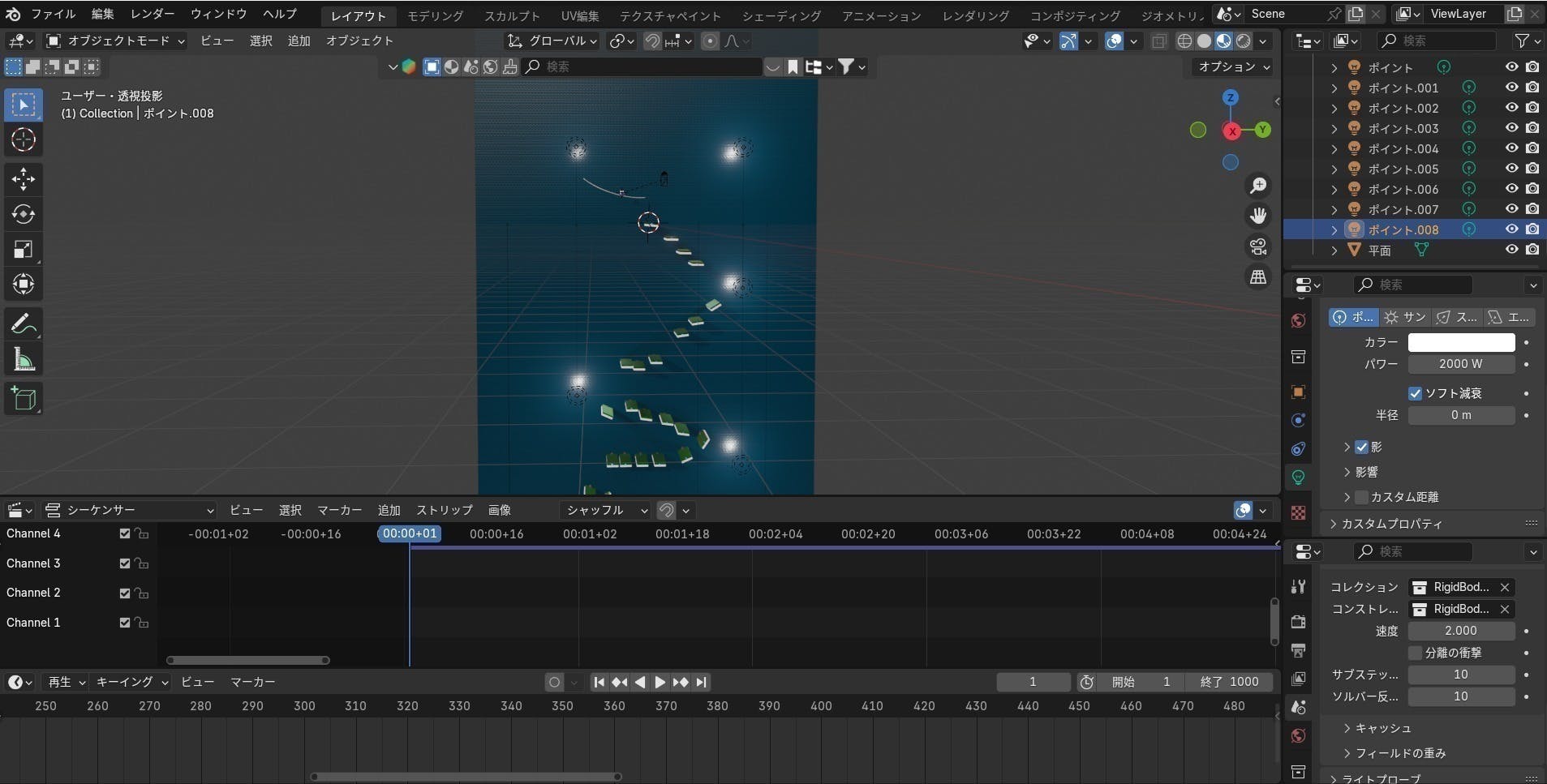
Task: Click the Add Cube tool icon
Action: [24, 398]
